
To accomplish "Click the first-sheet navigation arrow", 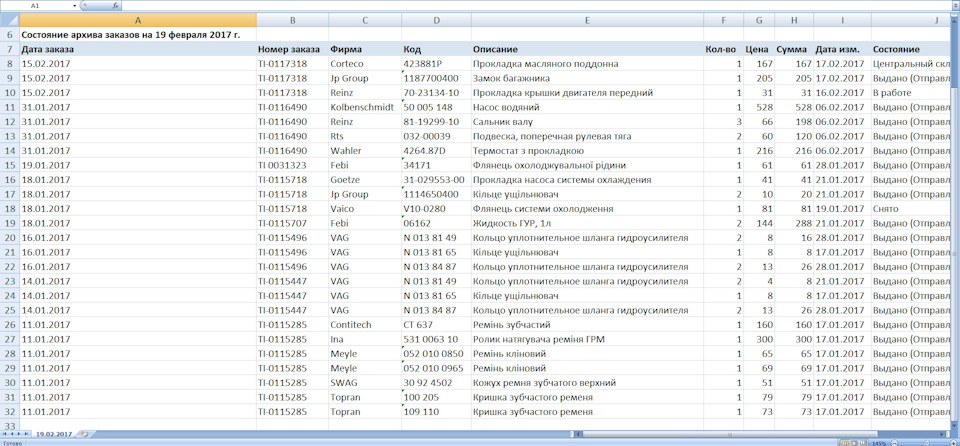I will pyautogui.click(x=5, y=434).
